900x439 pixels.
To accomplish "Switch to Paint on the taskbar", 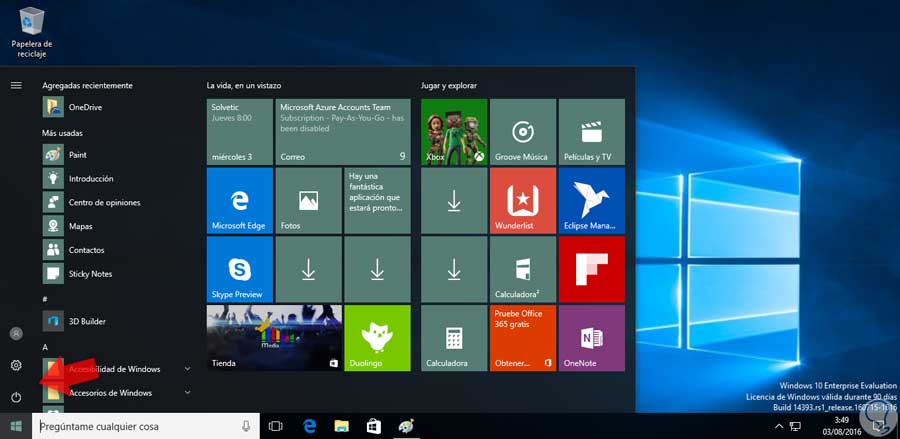I will [406, 426].
